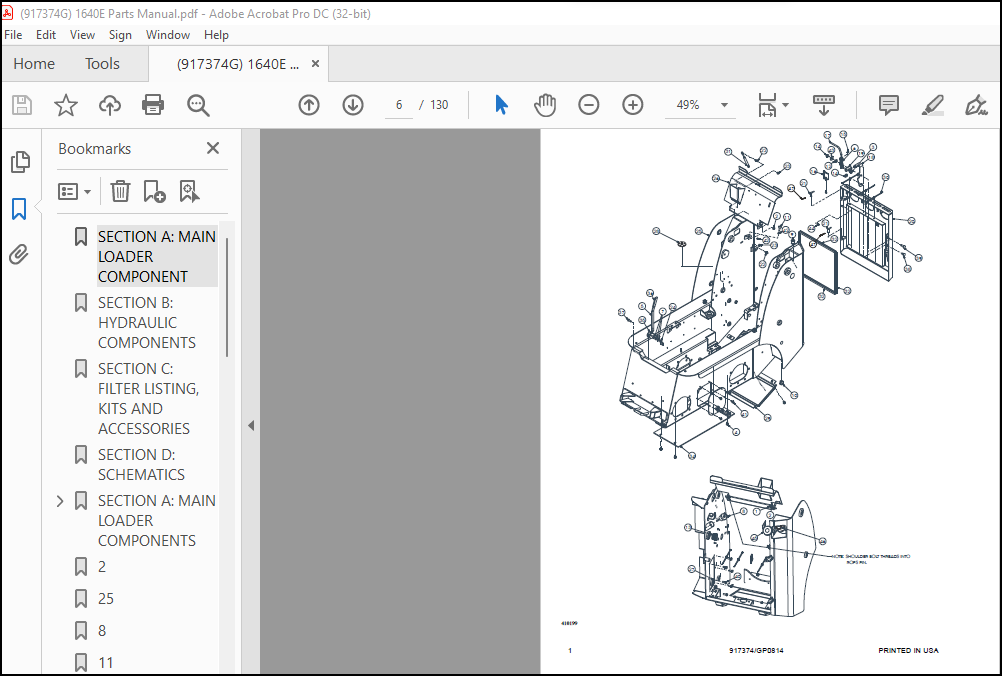Find the current bookmark icon
Viewport: 1002px width, 676px height.
189,191
